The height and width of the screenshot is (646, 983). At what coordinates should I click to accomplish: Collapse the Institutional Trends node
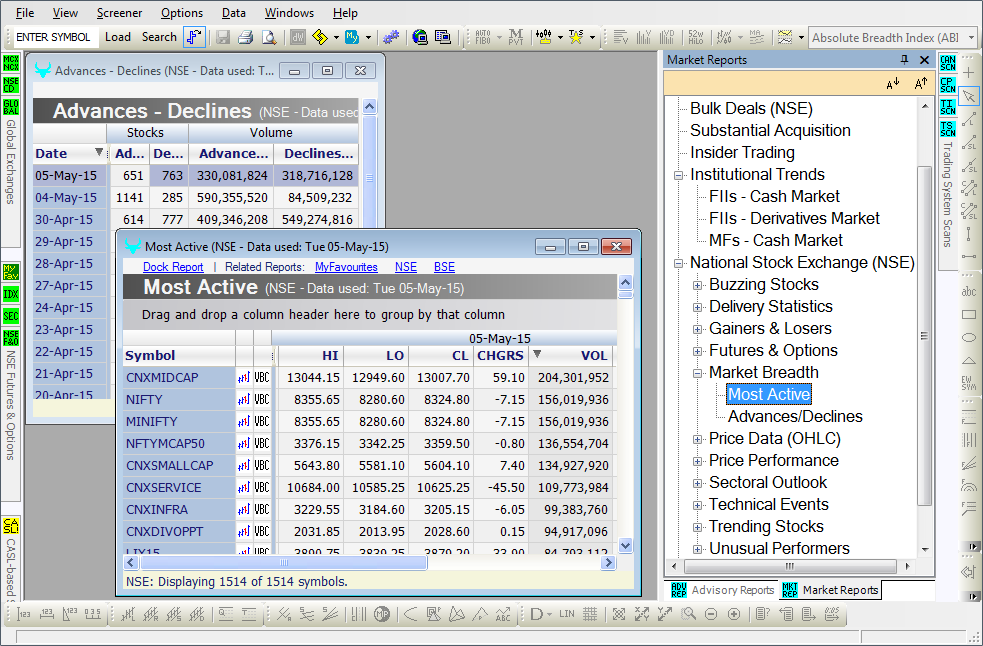pyautogui.click(x=678, y=176)
